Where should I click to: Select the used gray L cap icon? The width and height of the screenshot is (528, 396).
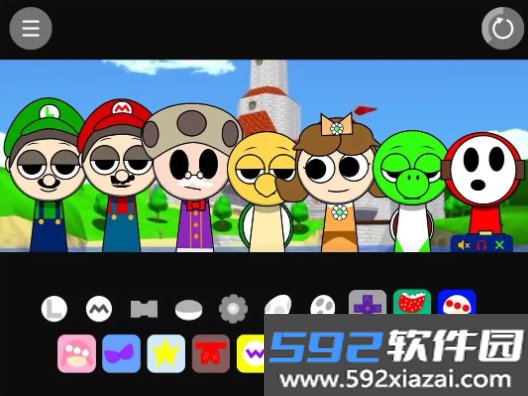click(x=54, y=309)
